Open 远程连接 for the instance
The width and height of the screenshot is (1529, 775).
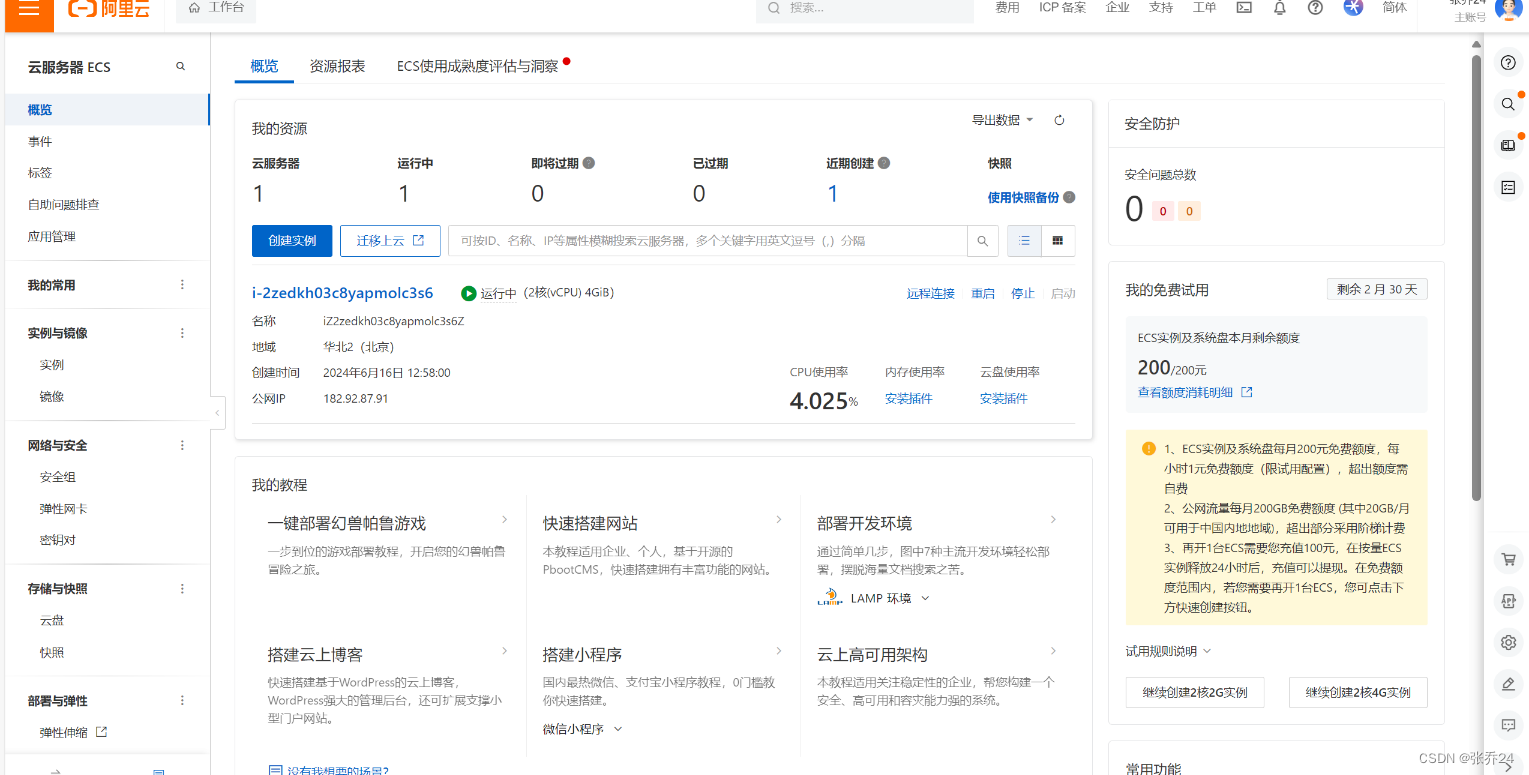click(930, 293)
